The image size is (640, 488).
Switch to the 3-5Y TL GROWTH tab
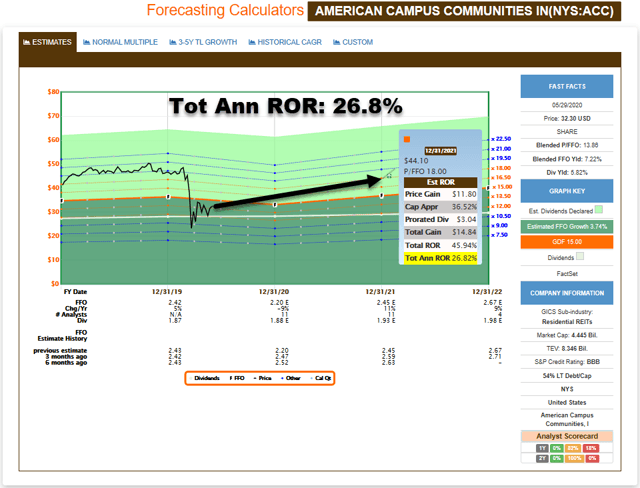click(x=203, y=42)
